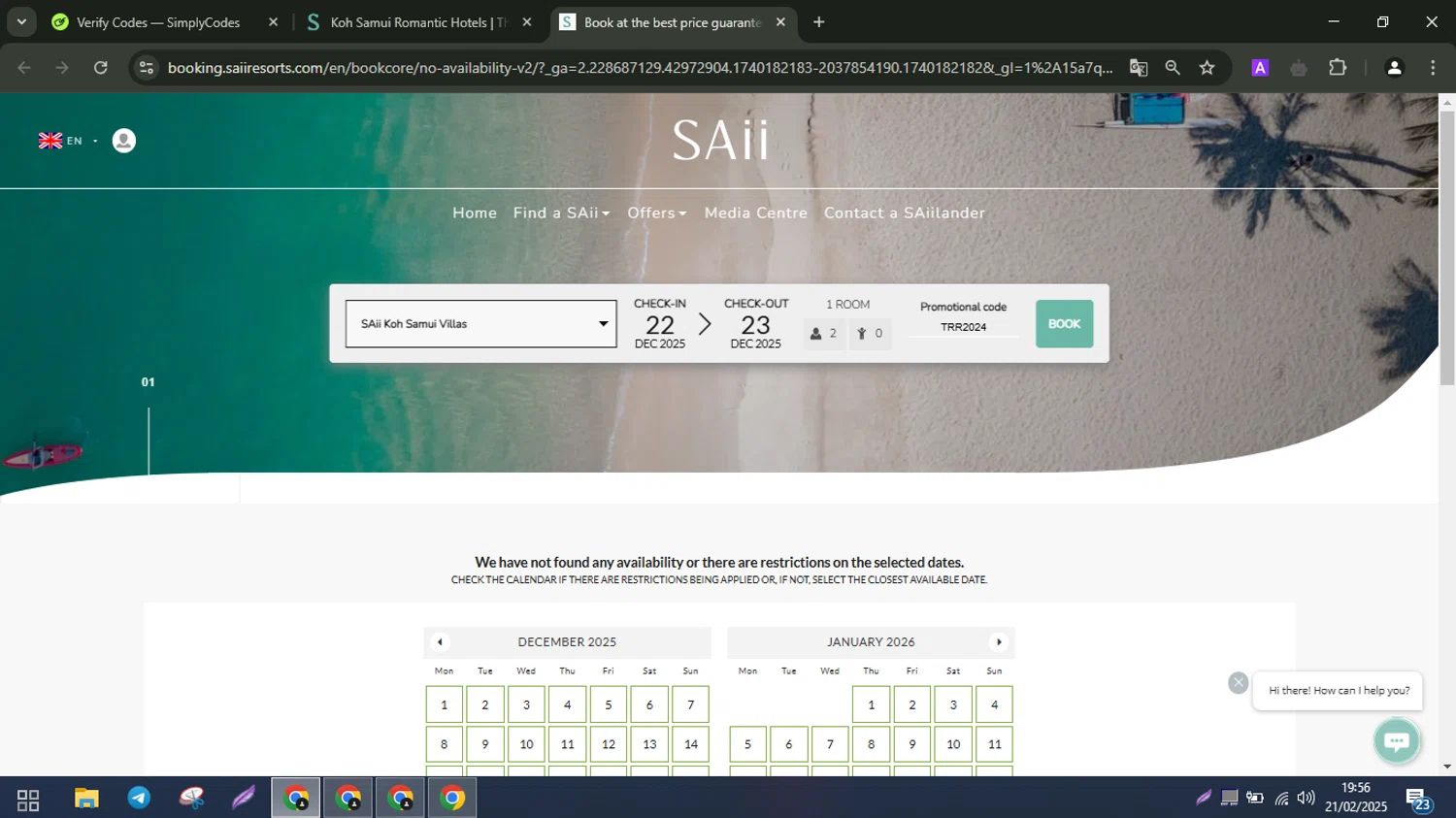This screenshot has height=818, width=1456.
Task: Open the live chat widget
Action: click(1398, 741)
